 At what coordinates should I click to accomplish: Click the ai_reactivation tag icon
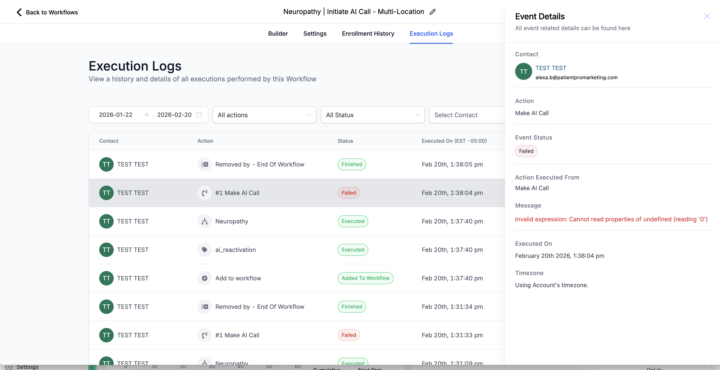(205, 250)
